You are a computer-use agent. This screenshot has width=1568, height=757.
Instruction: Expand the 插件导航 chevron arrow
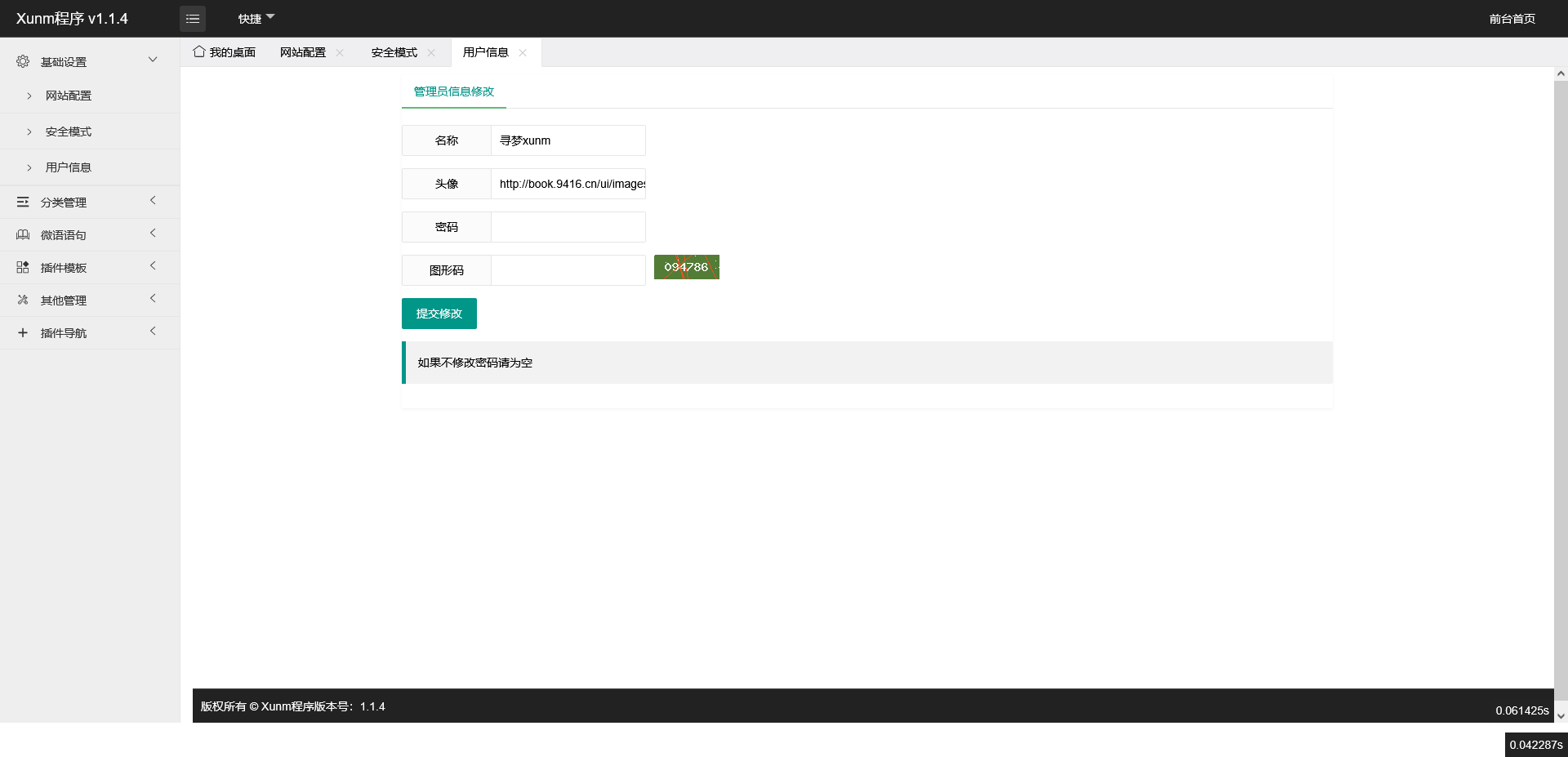(153, 332)
